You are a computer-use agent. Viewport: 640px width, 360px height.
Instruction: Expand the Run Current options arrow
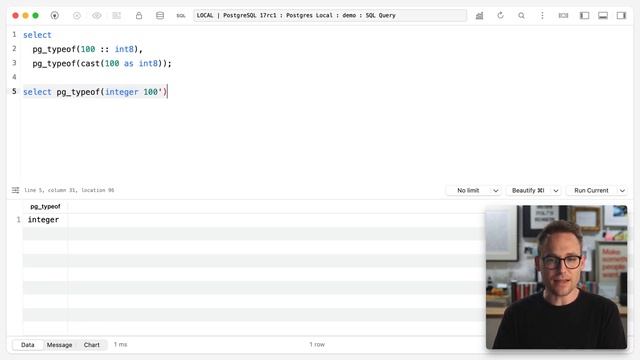622,191
